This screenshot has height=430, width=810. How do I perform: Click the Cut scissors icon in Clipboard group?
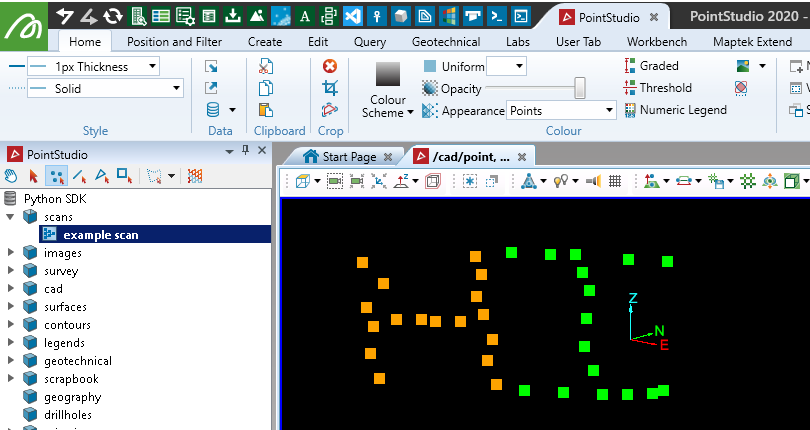coord(266,66)
